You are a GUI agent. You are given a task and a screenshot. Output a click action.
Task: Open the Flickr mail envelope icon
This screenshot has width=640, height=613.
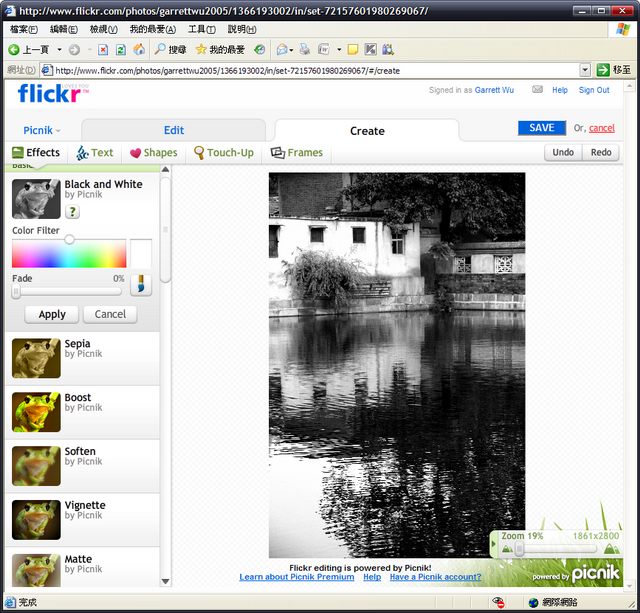[x=537, y=89]
